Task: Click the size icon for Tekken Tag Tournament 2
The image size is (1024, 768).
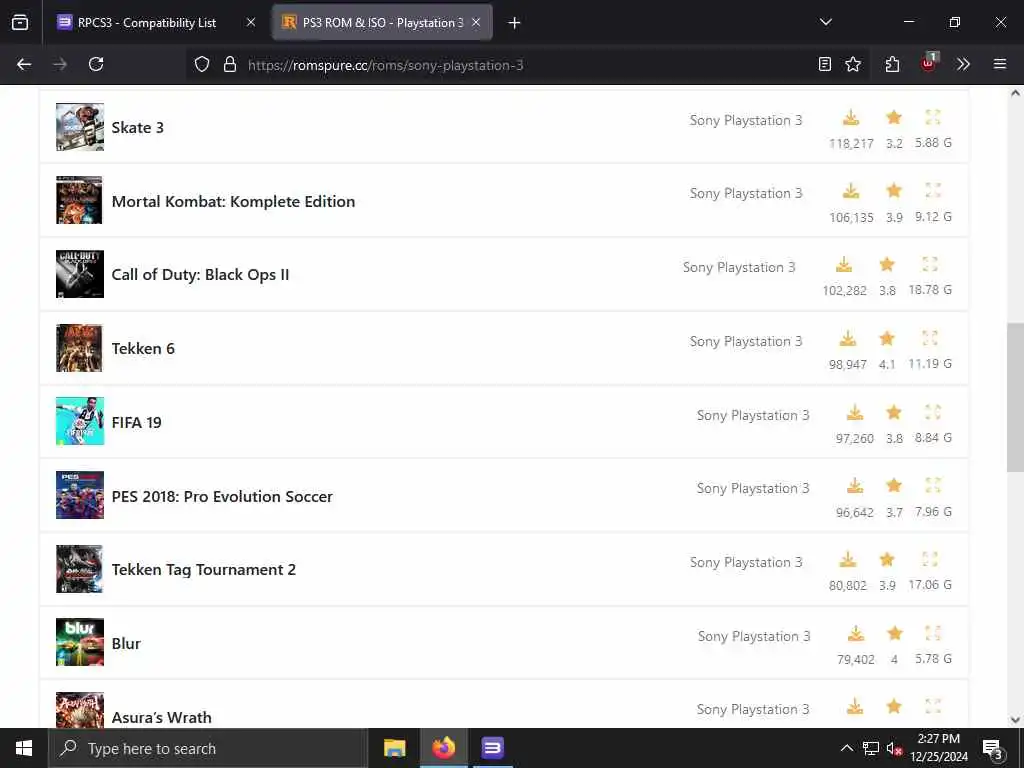Action: 930,560
